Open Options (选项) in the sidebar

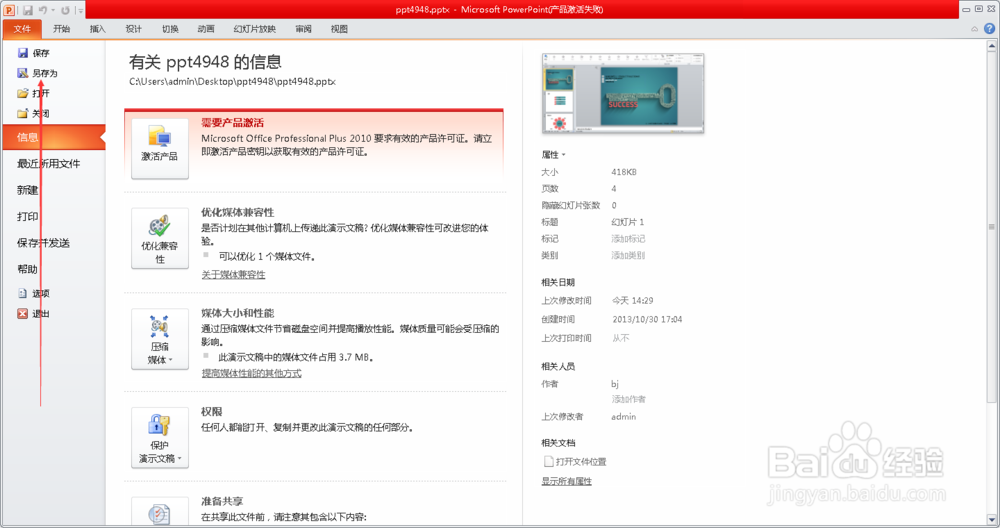tap(33, 293)
